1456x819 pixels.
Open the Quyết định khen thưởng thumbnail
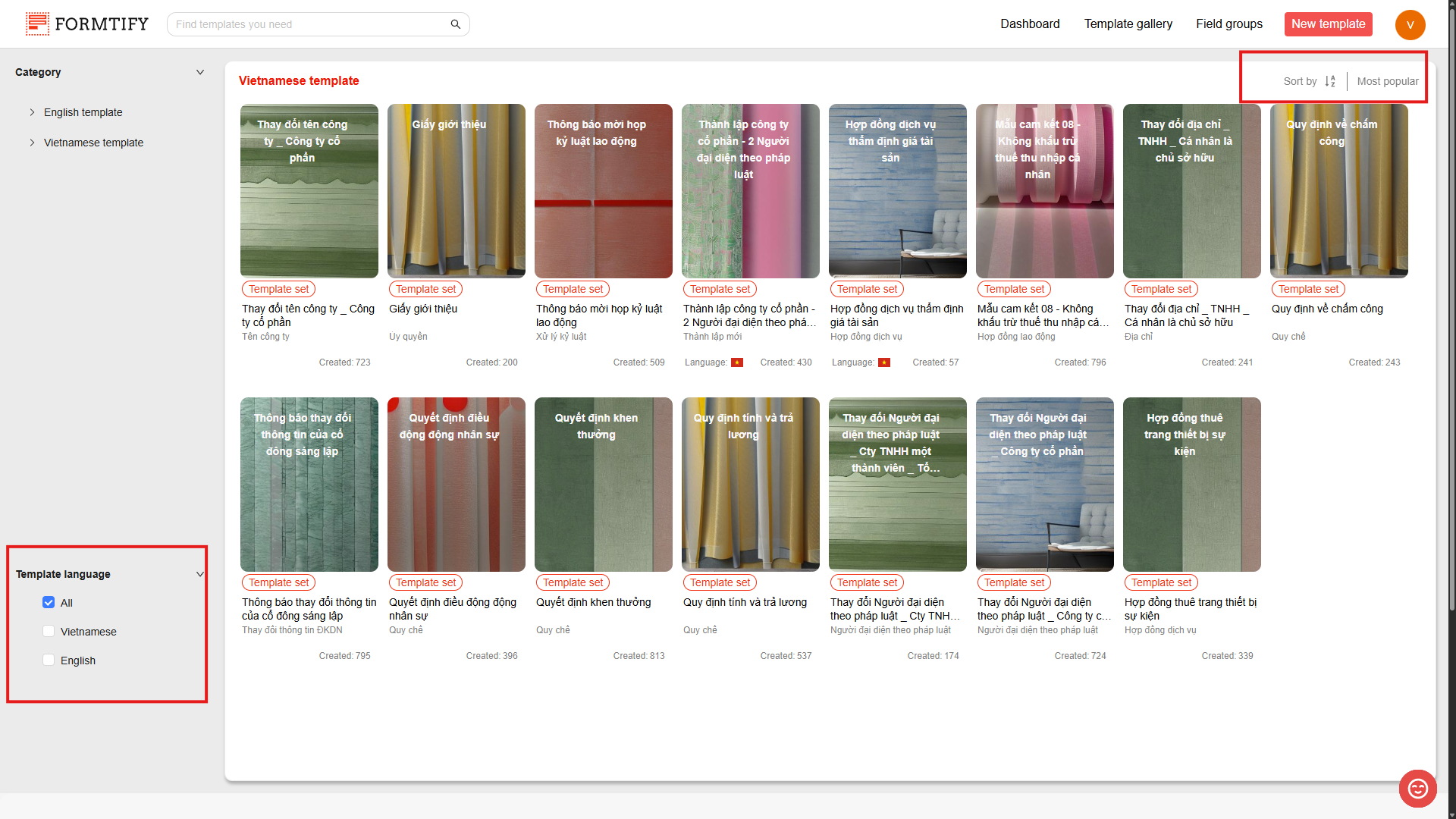[603, 484]
